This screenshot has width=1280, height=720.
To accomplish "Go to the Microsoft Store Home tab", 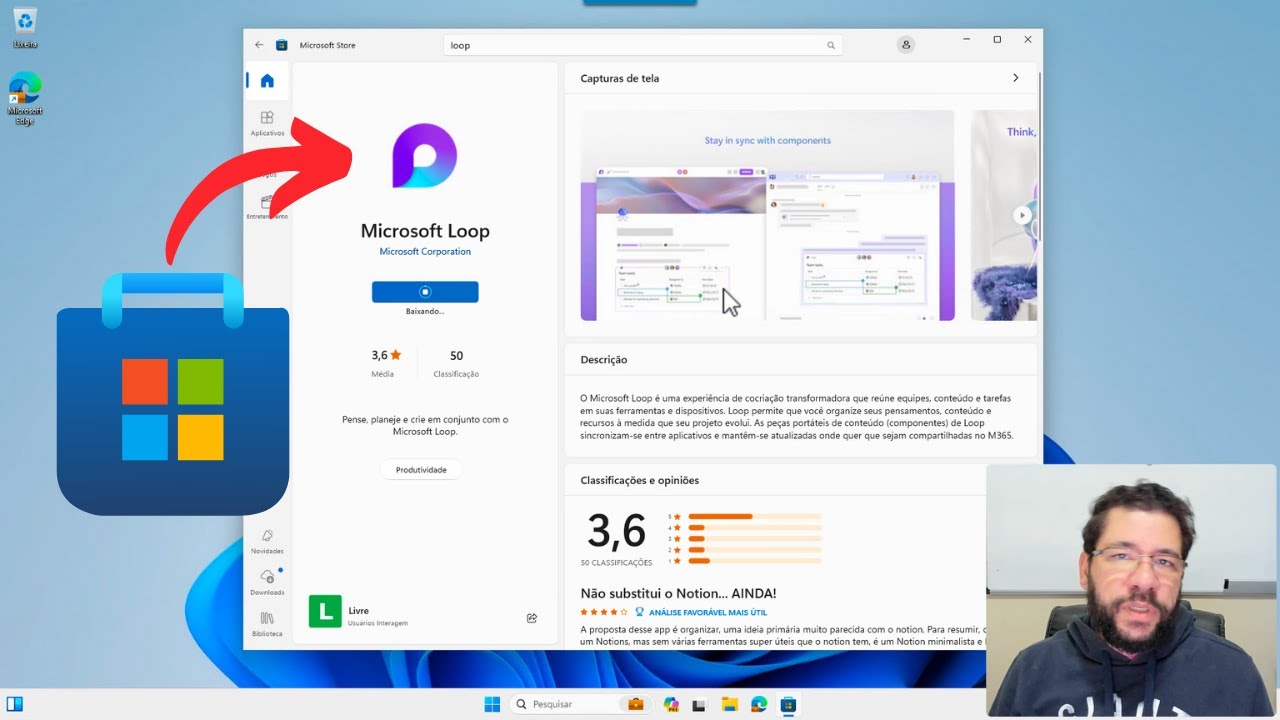I will tap(267, 81).
